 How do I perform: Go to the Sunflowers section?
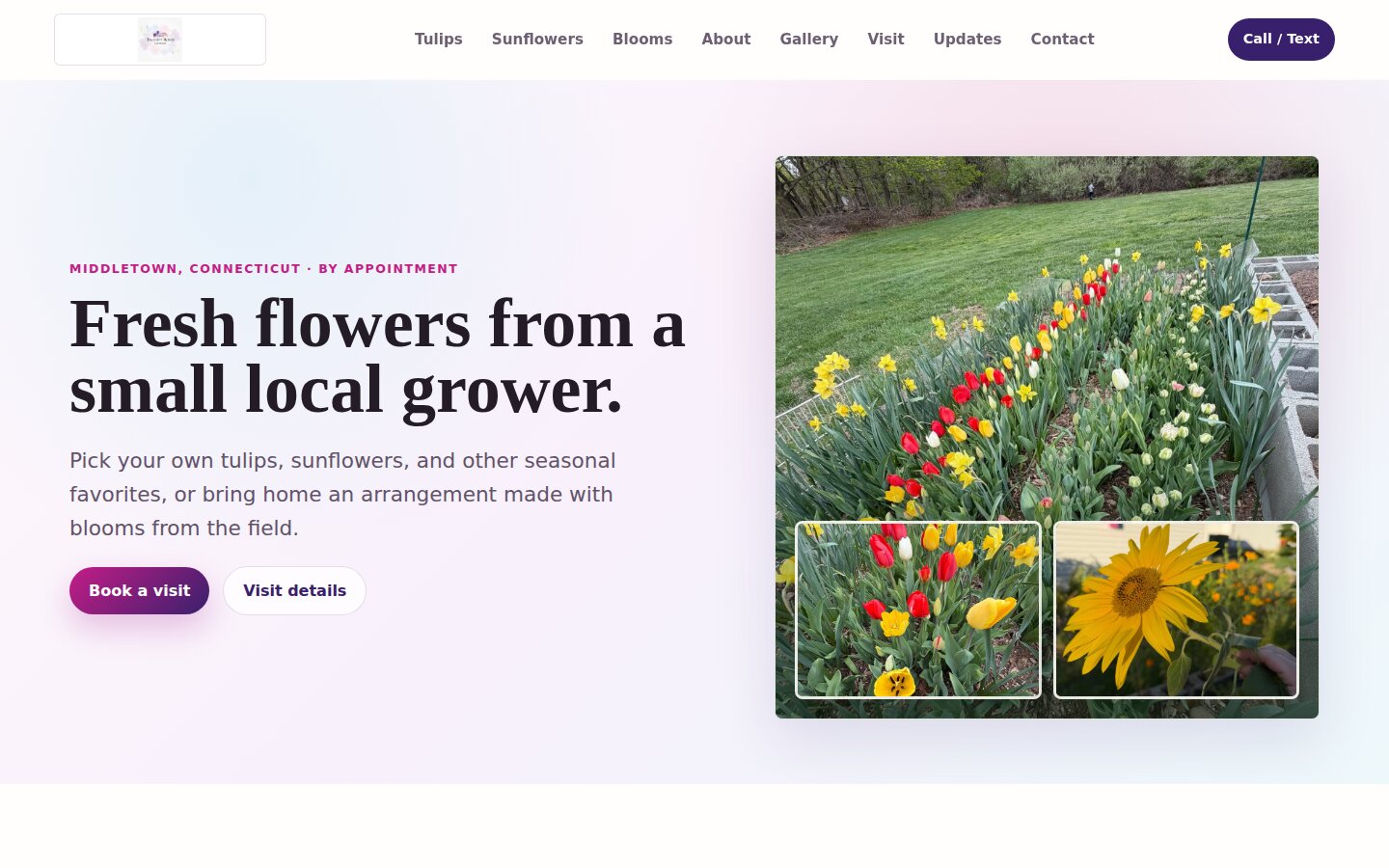537,40
